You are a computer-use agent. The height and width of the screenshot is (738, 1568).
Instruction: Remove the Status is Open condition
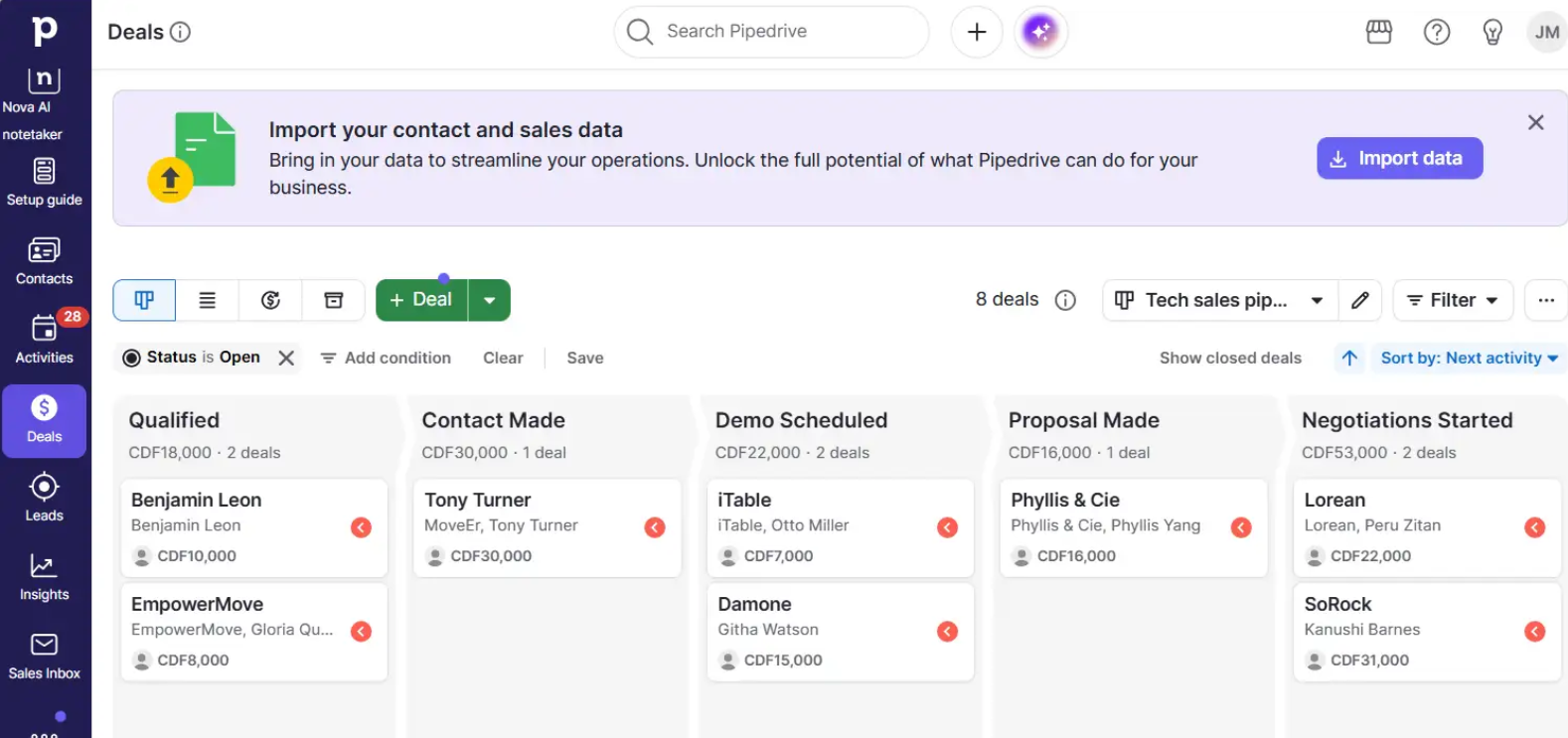coord(286,358)
